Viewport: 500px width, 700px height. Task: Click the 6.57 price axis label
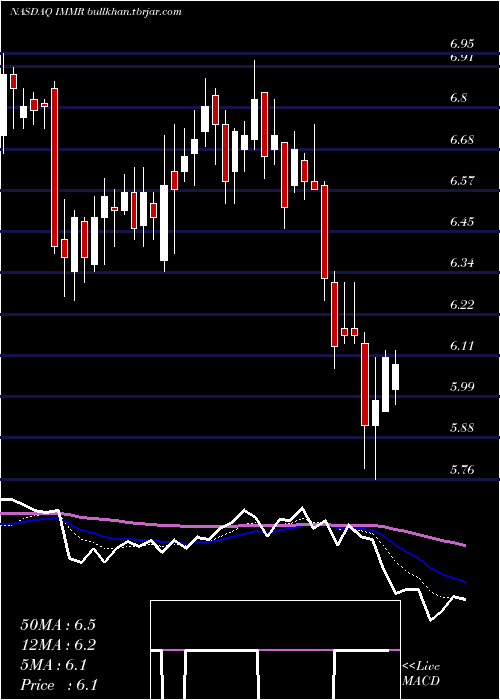[462, 181]
